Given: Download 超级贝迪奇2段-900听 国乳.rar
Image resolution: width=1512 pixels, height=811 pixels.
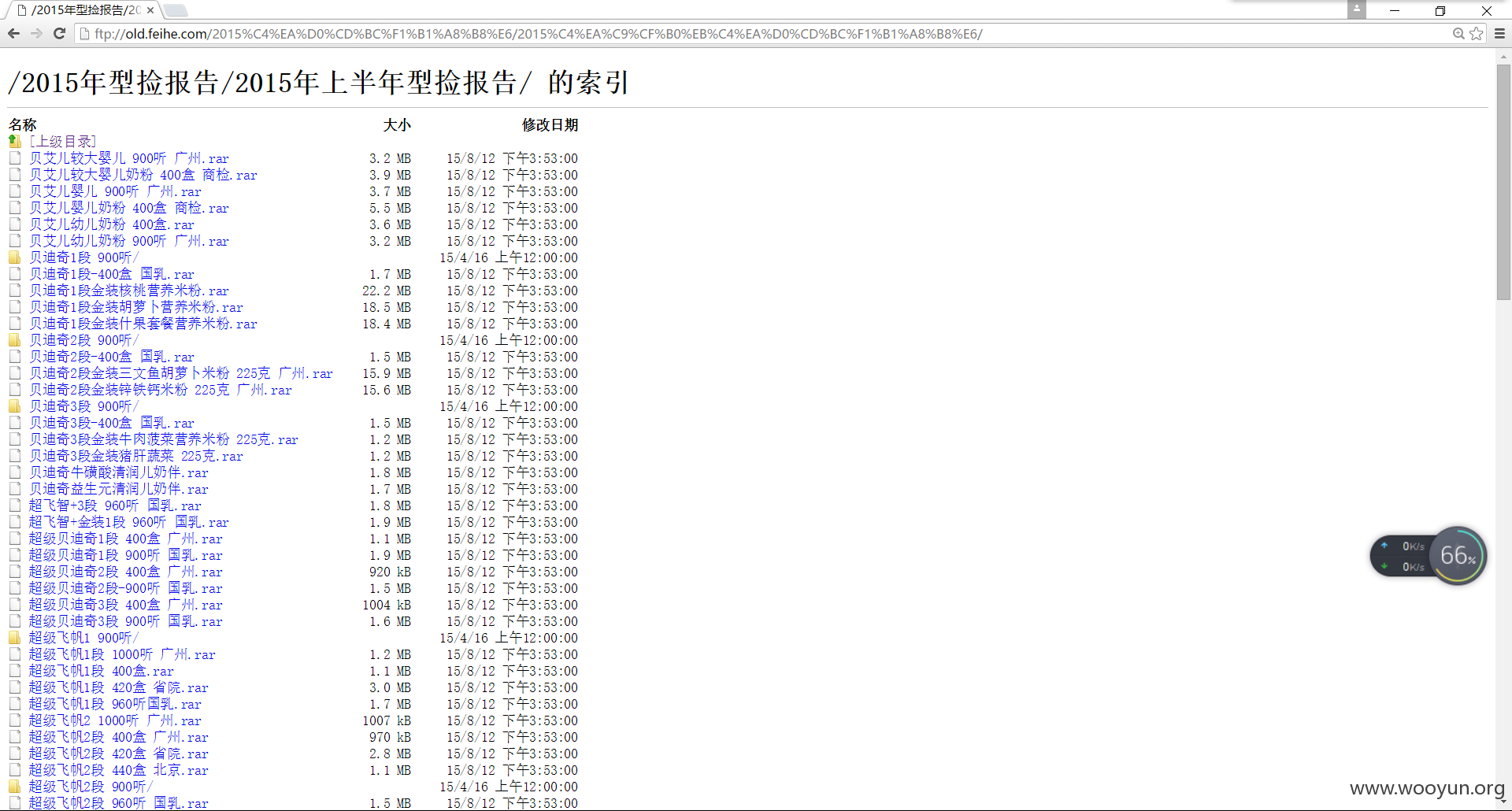Looking at the screenshot, I should click(126, 588).
